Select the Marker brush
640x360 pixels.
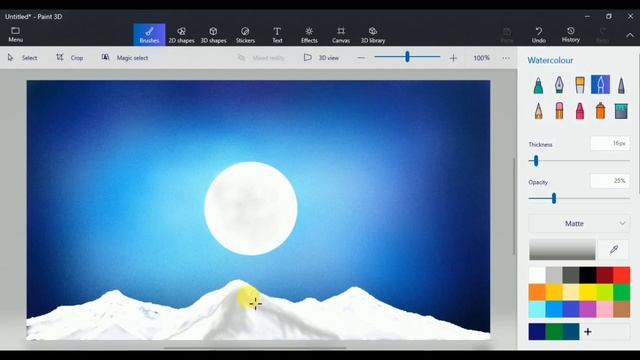[538, 85]
